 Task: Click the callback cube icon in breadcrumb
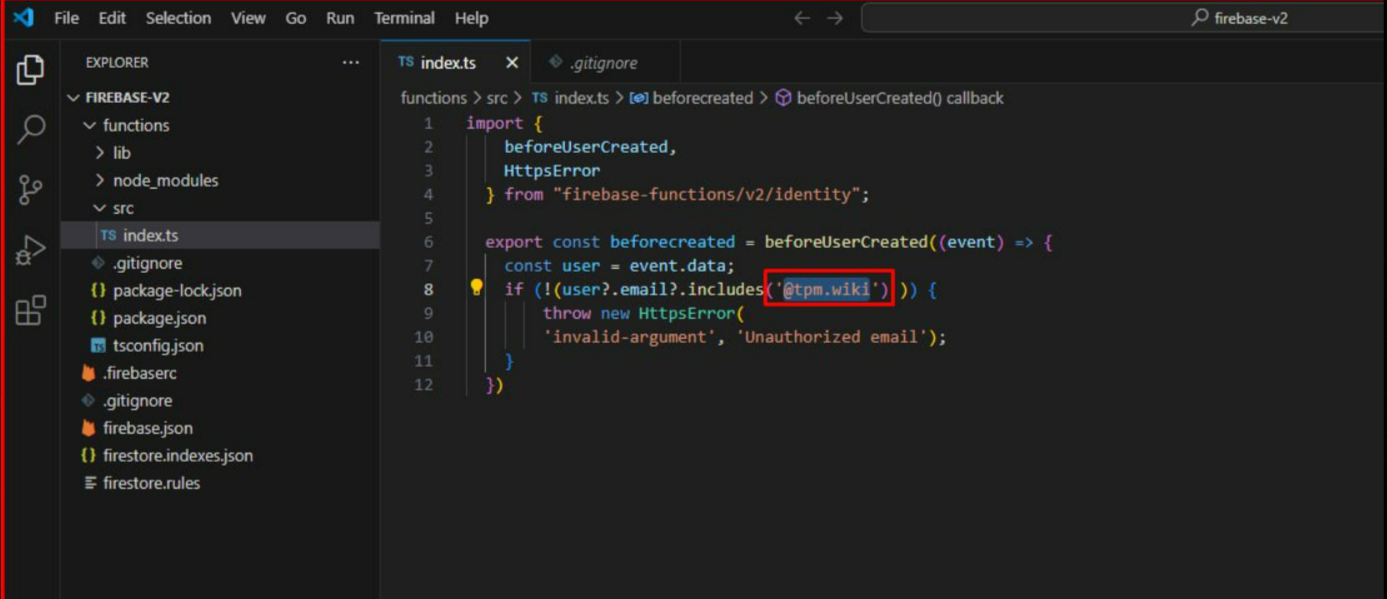pyautogui.click(x=783, y=98)
